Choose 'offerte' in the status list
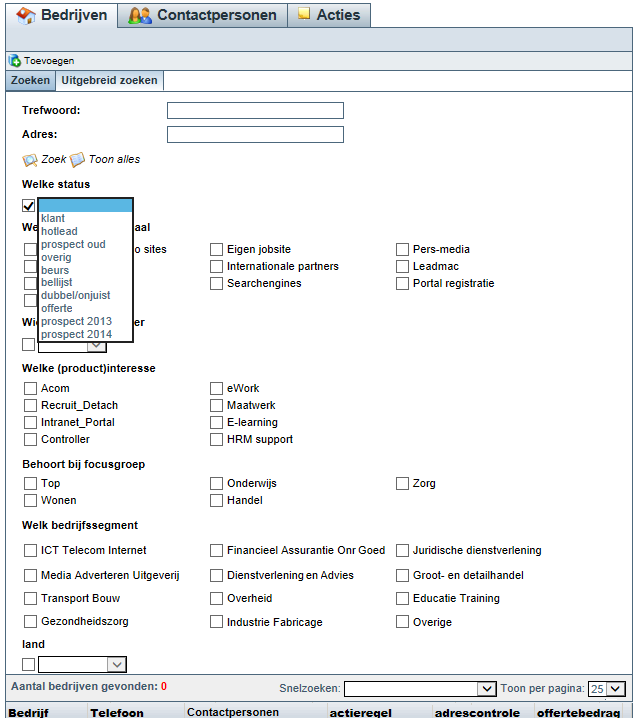 tap(86, 308)
